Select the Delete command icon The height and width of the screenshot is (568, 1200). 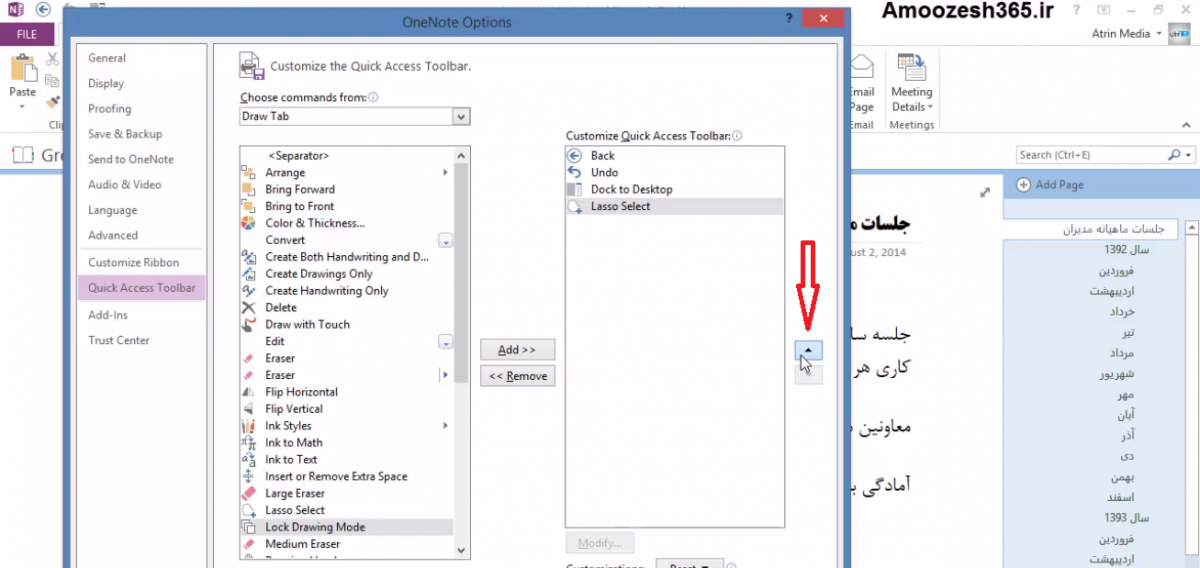(248, 307)
